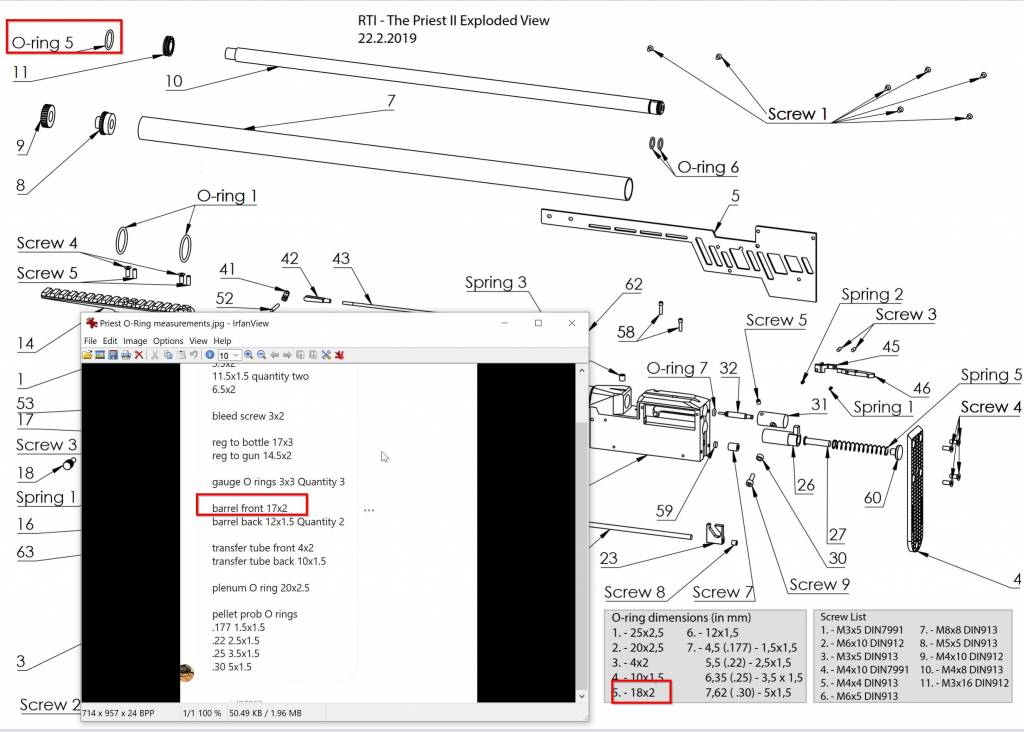The image size is (1024, 732).
Task: Click the vertical scrollbar down arrow
Action: pos(581,696)
